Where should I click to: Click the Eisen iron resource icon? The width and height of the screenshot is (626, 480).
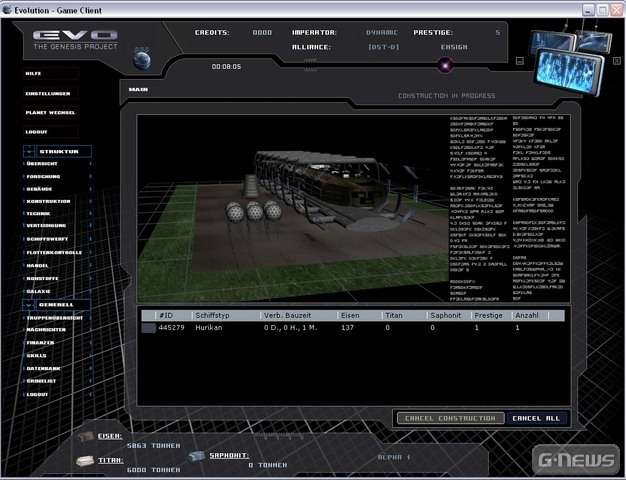click(86, 436)
